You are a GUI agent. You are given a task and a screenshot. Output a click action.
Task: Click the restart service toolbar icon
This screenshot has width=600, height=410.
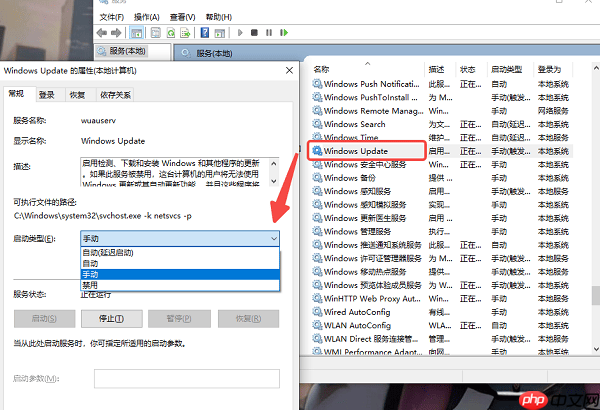click(284, 33)
